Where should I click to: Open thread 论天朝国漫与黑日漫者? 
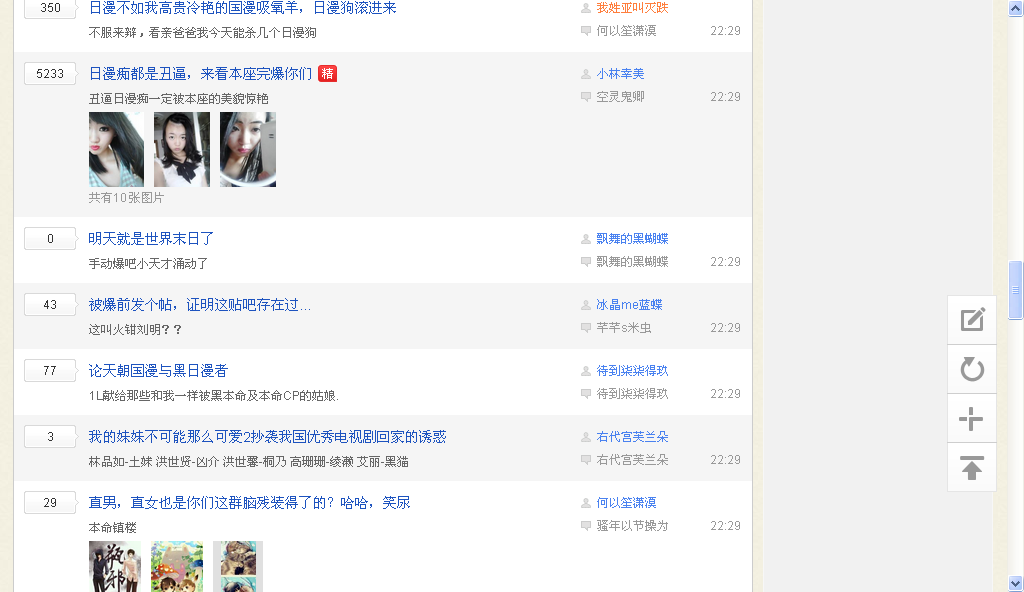coord(158,371)
